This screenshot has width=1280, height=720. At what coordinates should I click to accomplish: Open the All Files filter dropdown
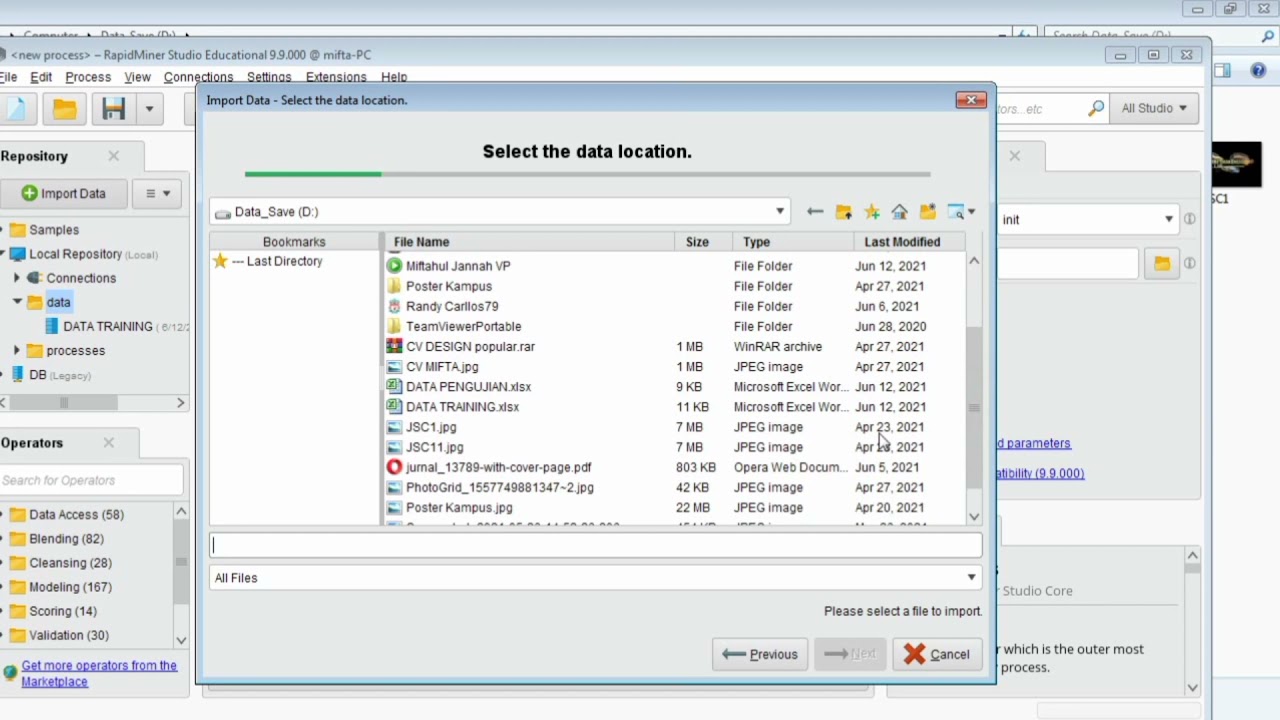point(971,578)
